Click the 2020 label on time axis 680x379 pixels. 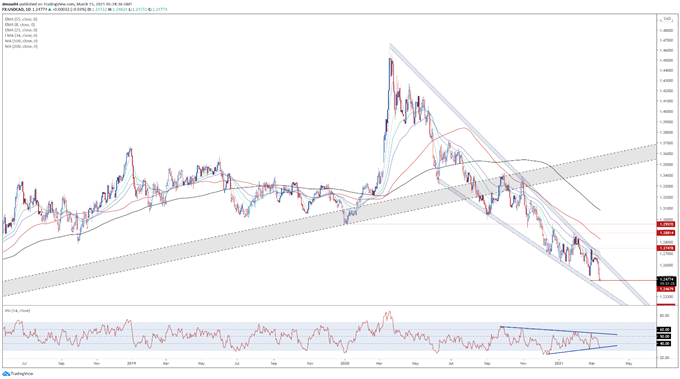click(x=345, y=363)
